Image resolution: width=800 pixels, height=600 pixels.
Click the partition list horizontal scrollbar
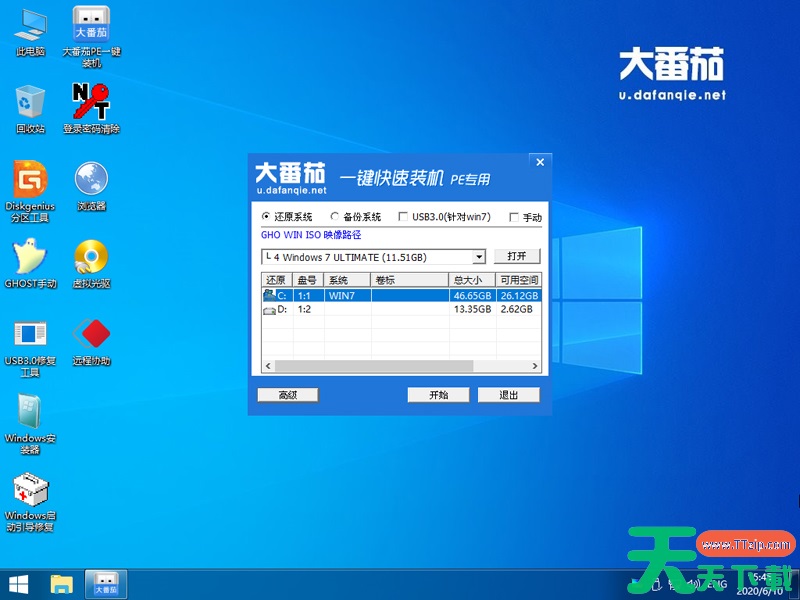pos(400,366)
